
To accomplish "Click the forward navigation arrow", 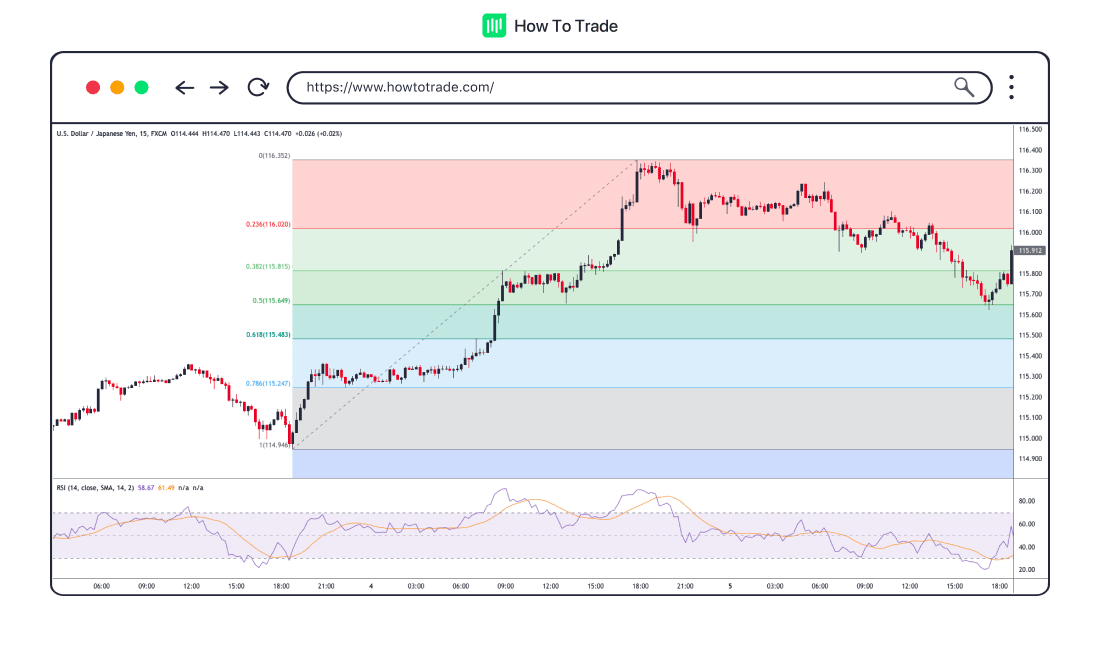I will tap(219, 88).
